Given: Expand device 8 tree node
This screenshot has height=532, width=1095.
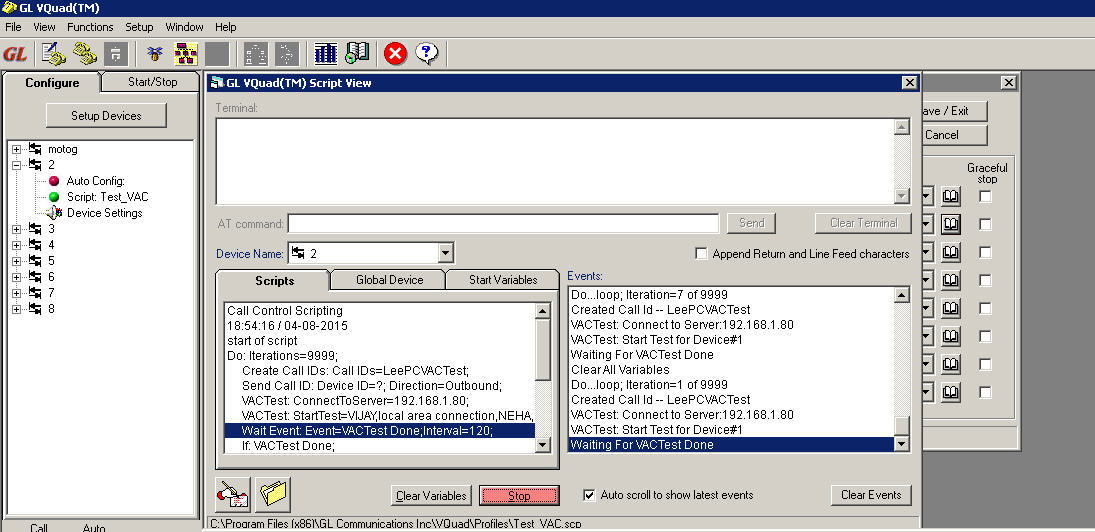Looking at the screenshot, I should (x=17, y=309).
